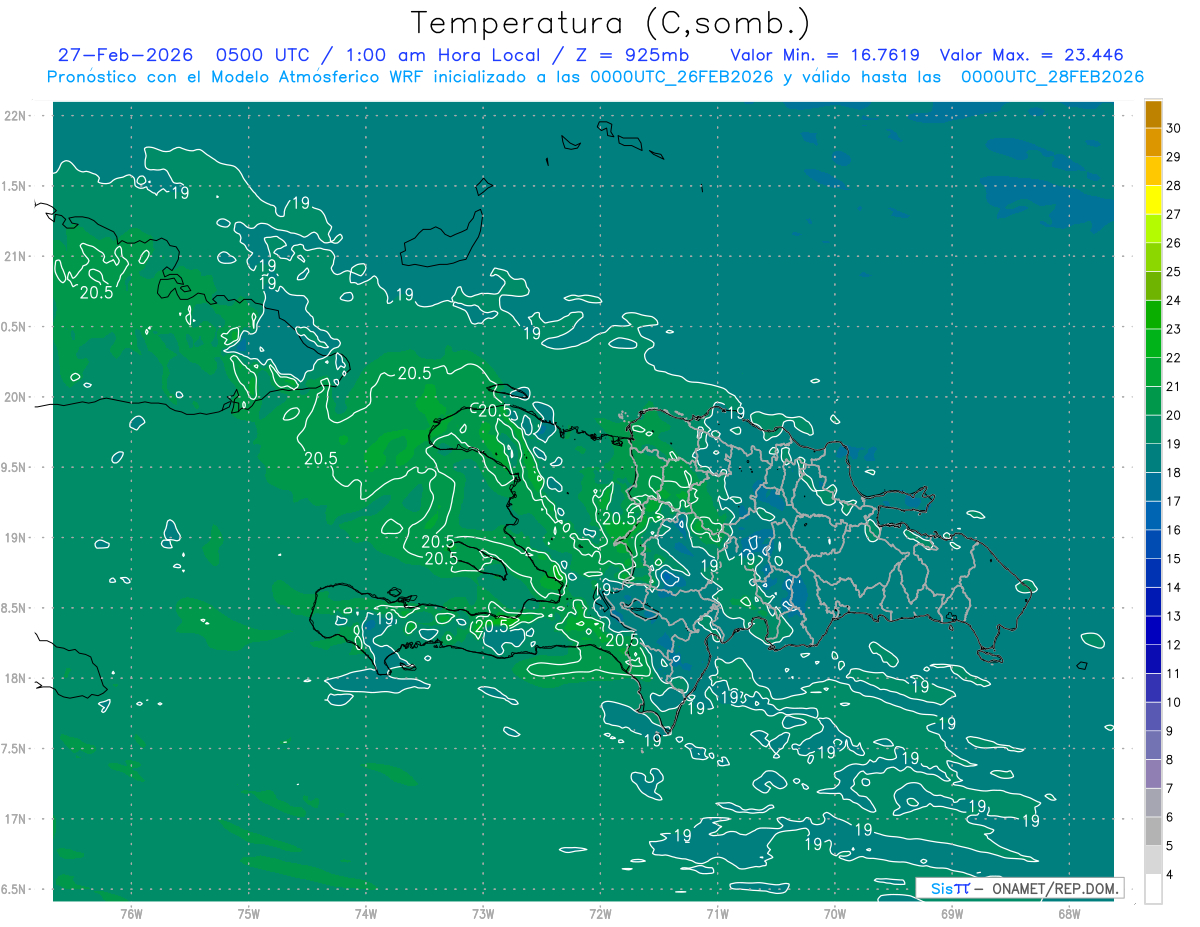Click the longitude axis label 71W

[x=717, y=914]
